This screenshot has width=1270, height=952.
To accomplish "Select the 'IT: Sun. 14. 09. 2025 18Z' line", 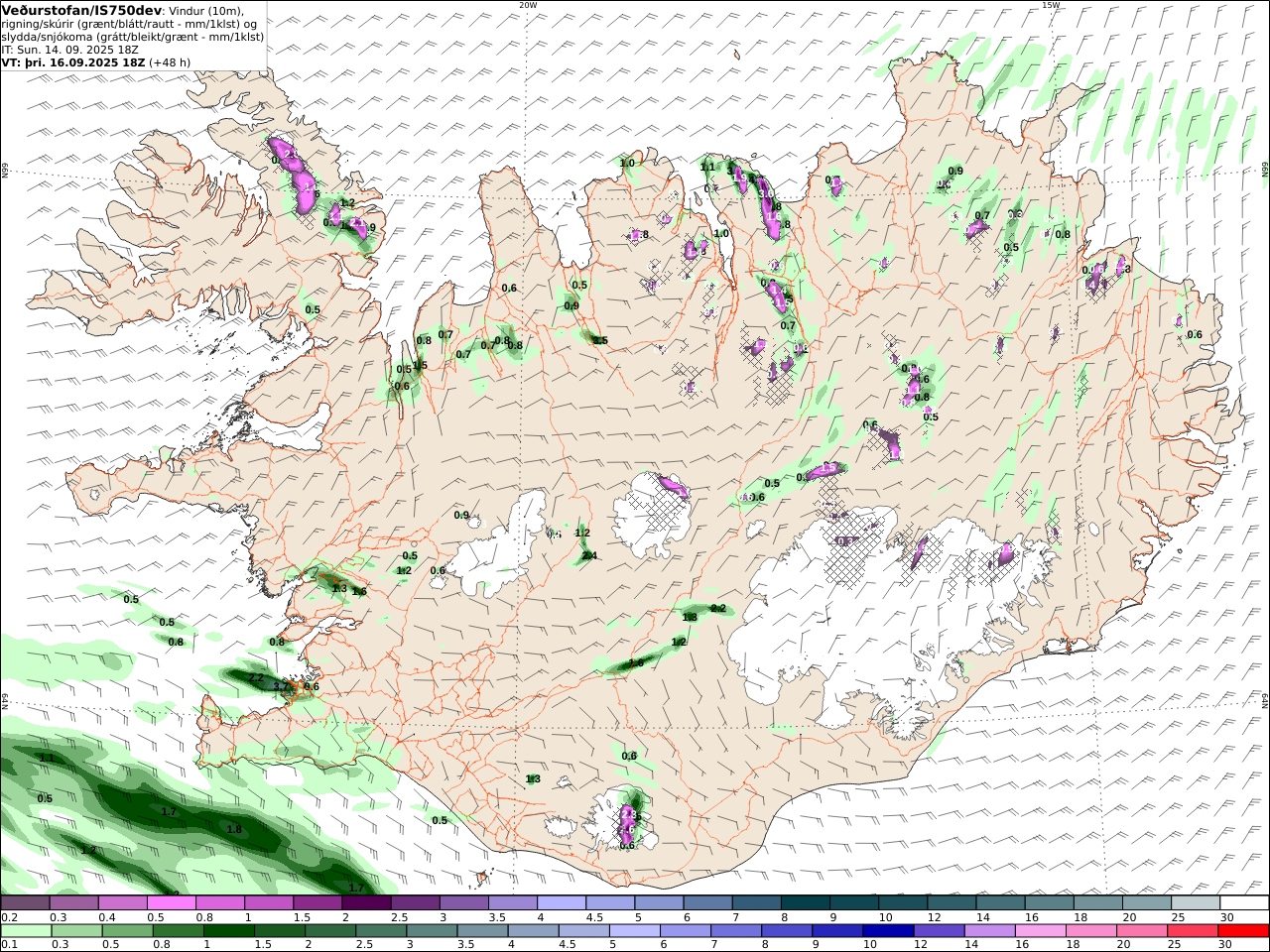I will tap(70, 49).
